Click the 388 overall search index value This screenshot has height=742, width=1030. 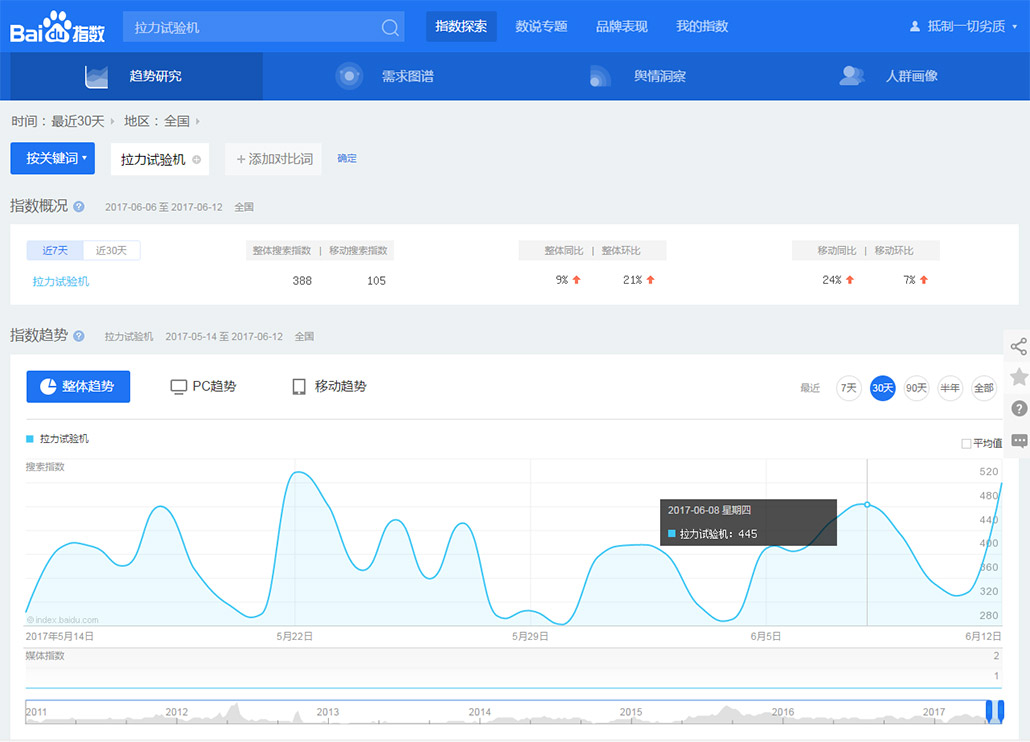[302, 281]
